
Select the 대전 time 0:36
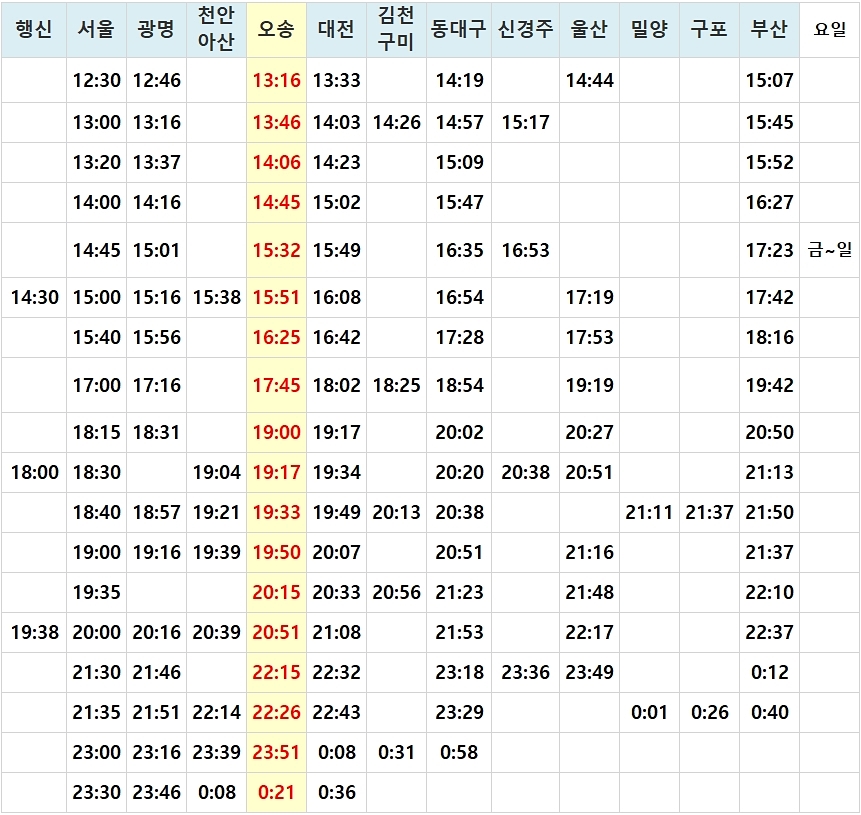[x=337, y=792]
